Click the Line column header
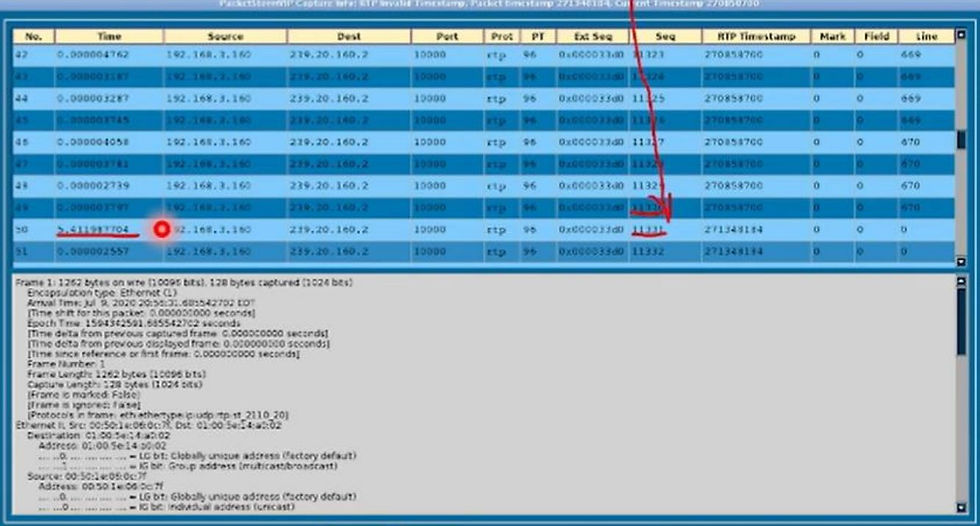980x526 pixels. click(926, 36)
